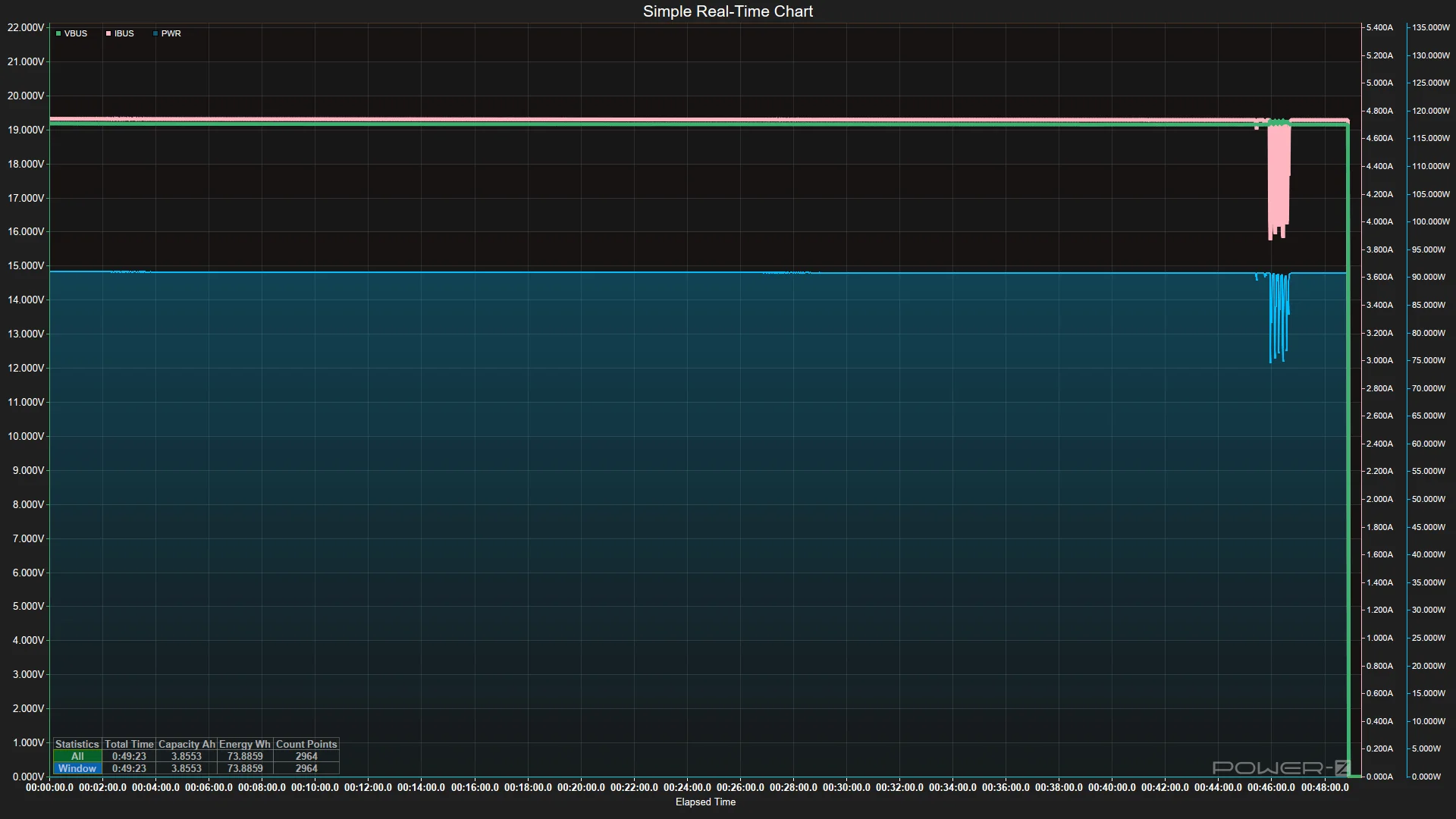Viewport: 1456px width, 819px height.
Task: Click the 'Total Time' column header
Action: click(129, 744)
